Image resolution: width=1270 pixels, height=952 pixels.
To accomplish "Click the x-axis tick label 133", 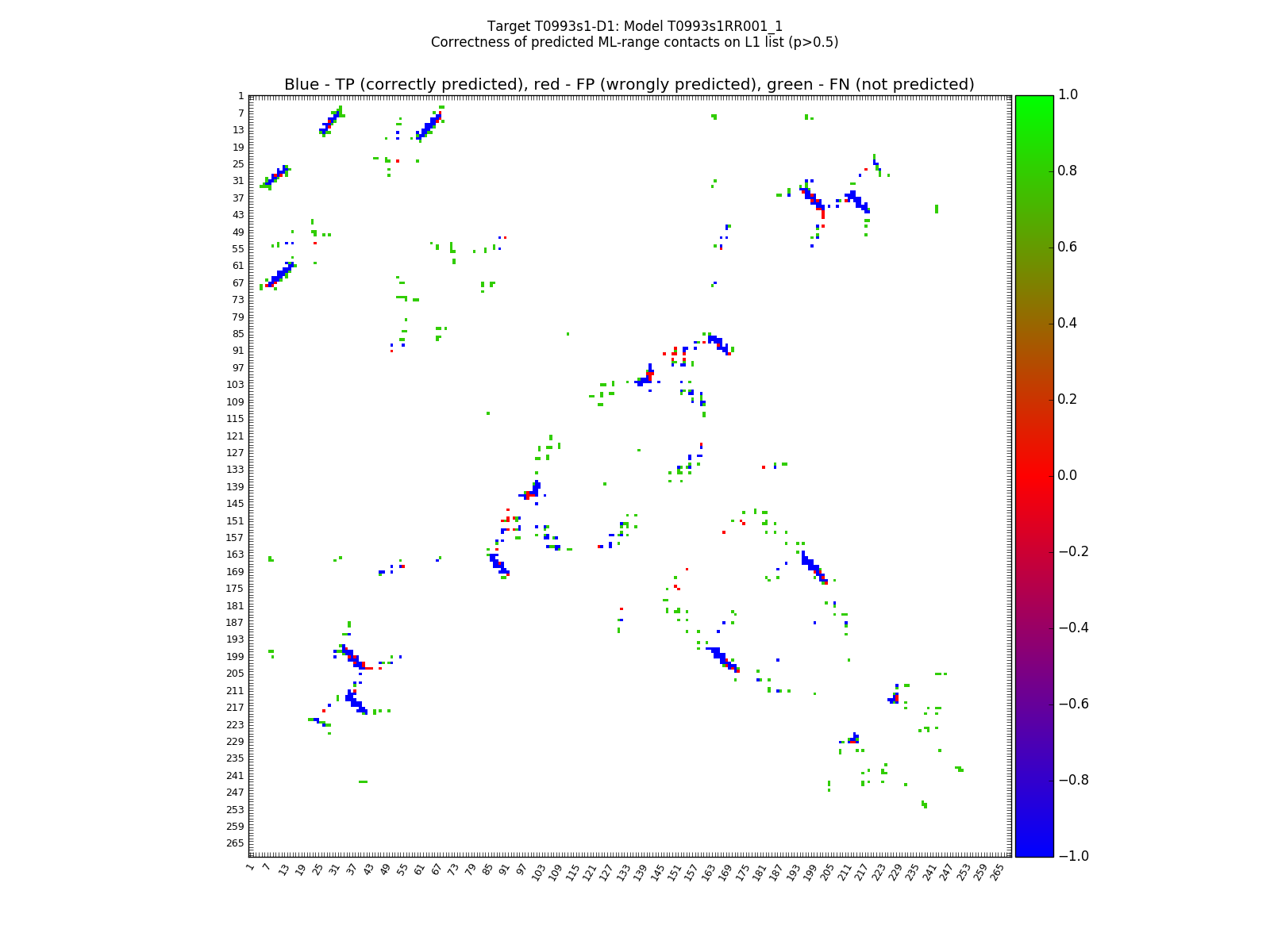I will pyautogui.click(x=622, y=873).
